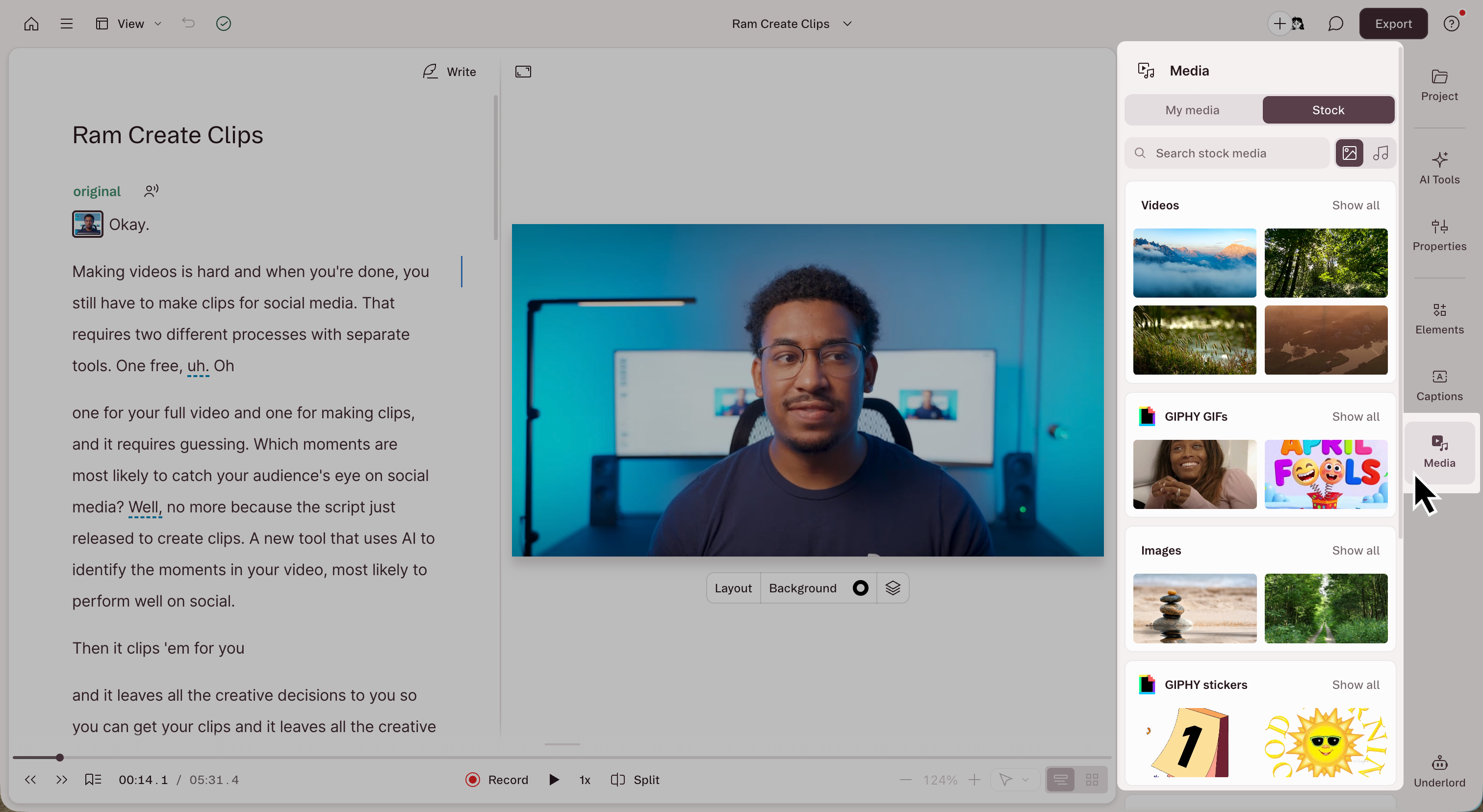The height and width of the screenshot is (812, 1483).
Task: Click the Background color circle swatch
Action: (x=860, y=587)
